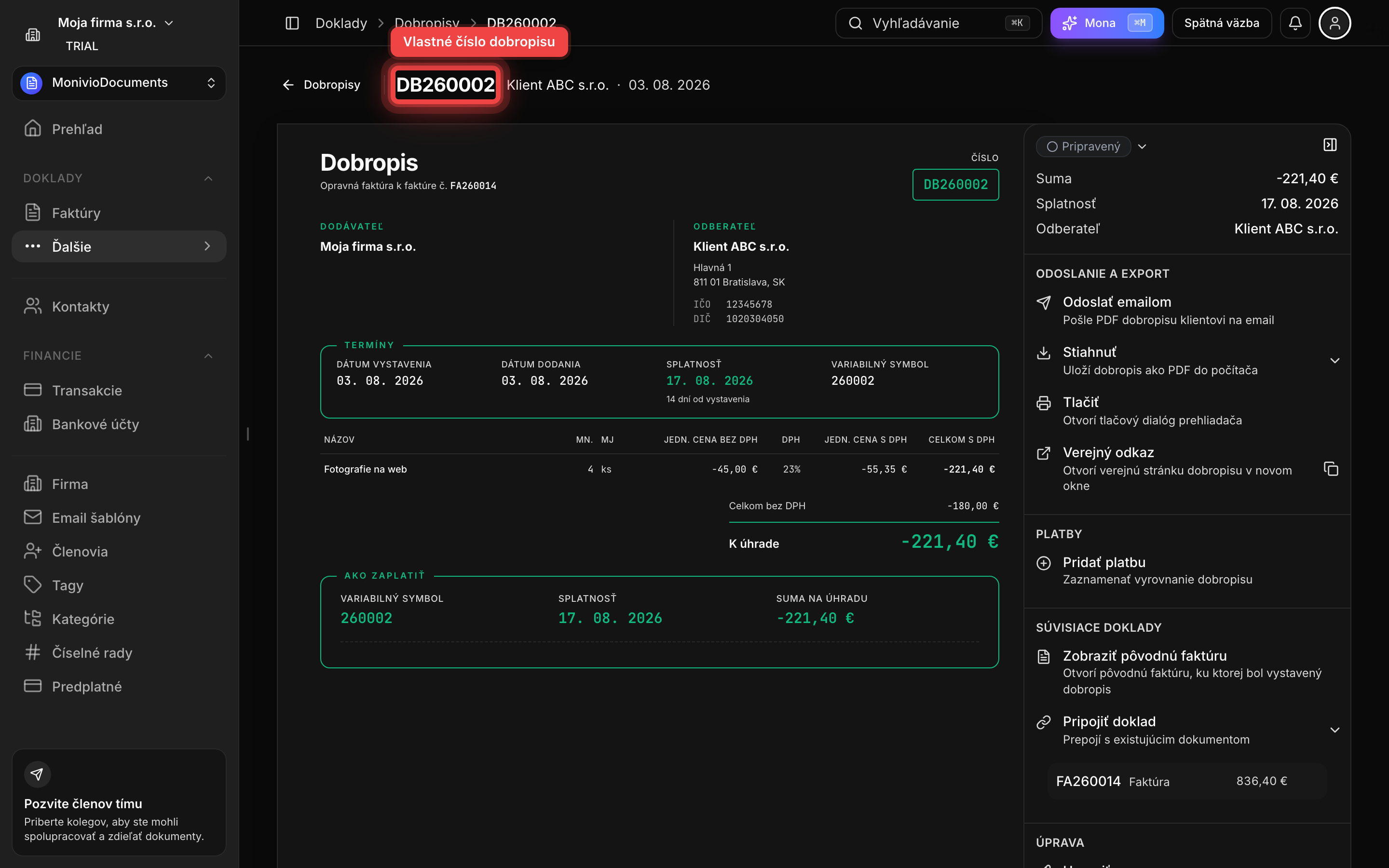Click the Stiahnuť download icon
This screenshot has width=1389, height=868.
[1044, 353]
